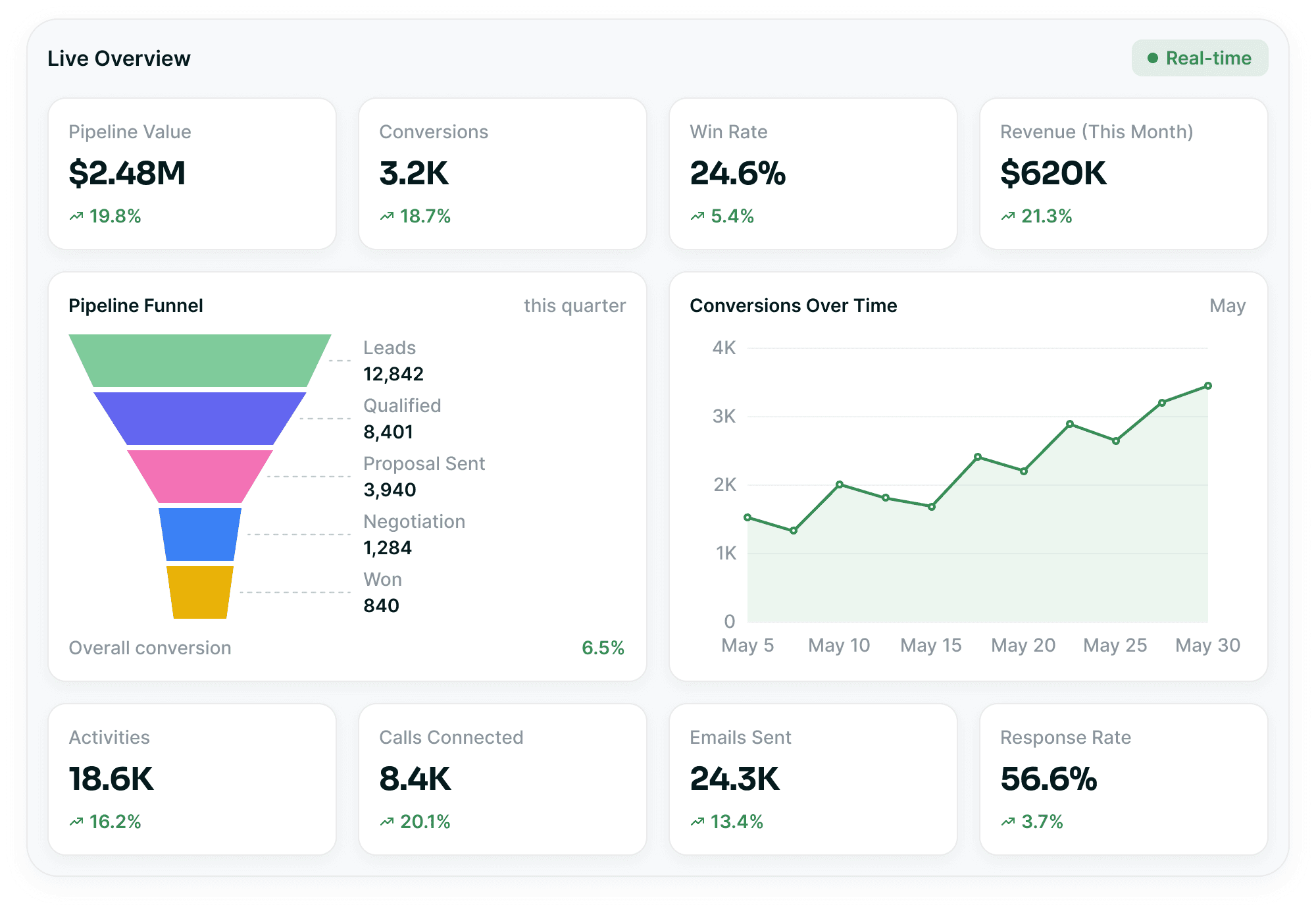Click the May 20 x-axis label
This screenshot has width=1316, height=911.
pyautogui.click(x=1023, y=645)
